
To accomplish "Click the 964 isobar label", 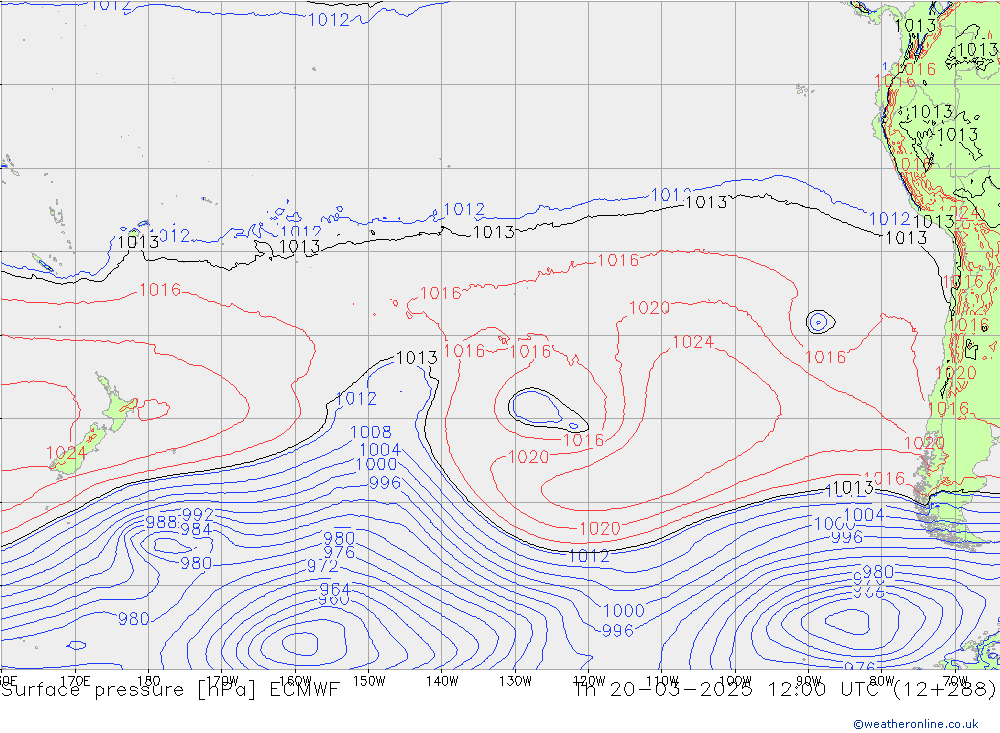I will (335, 589).
